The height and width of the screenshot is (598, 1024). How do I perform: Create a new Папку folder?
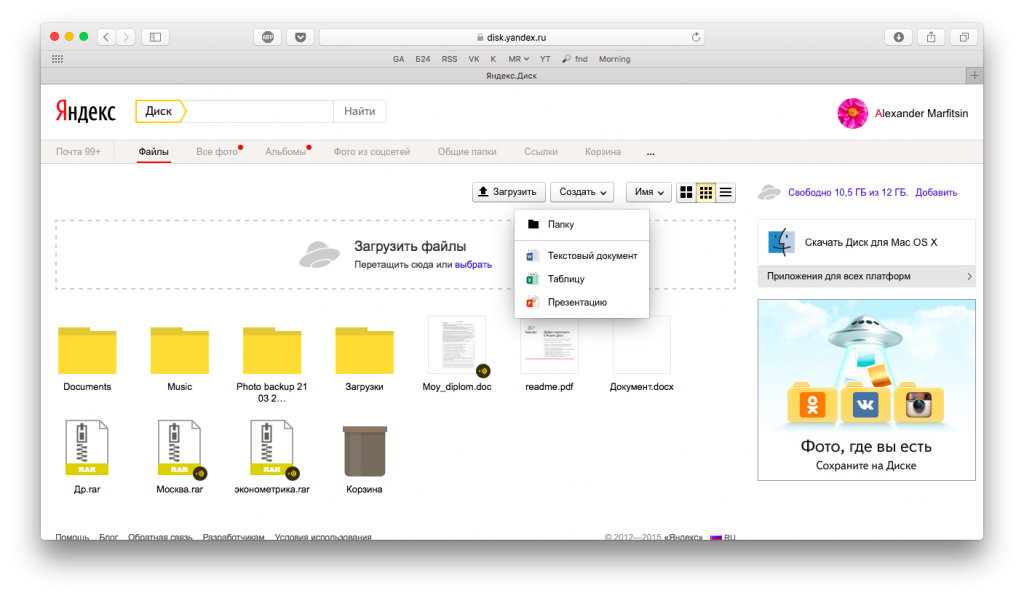(x=582, y=225)
